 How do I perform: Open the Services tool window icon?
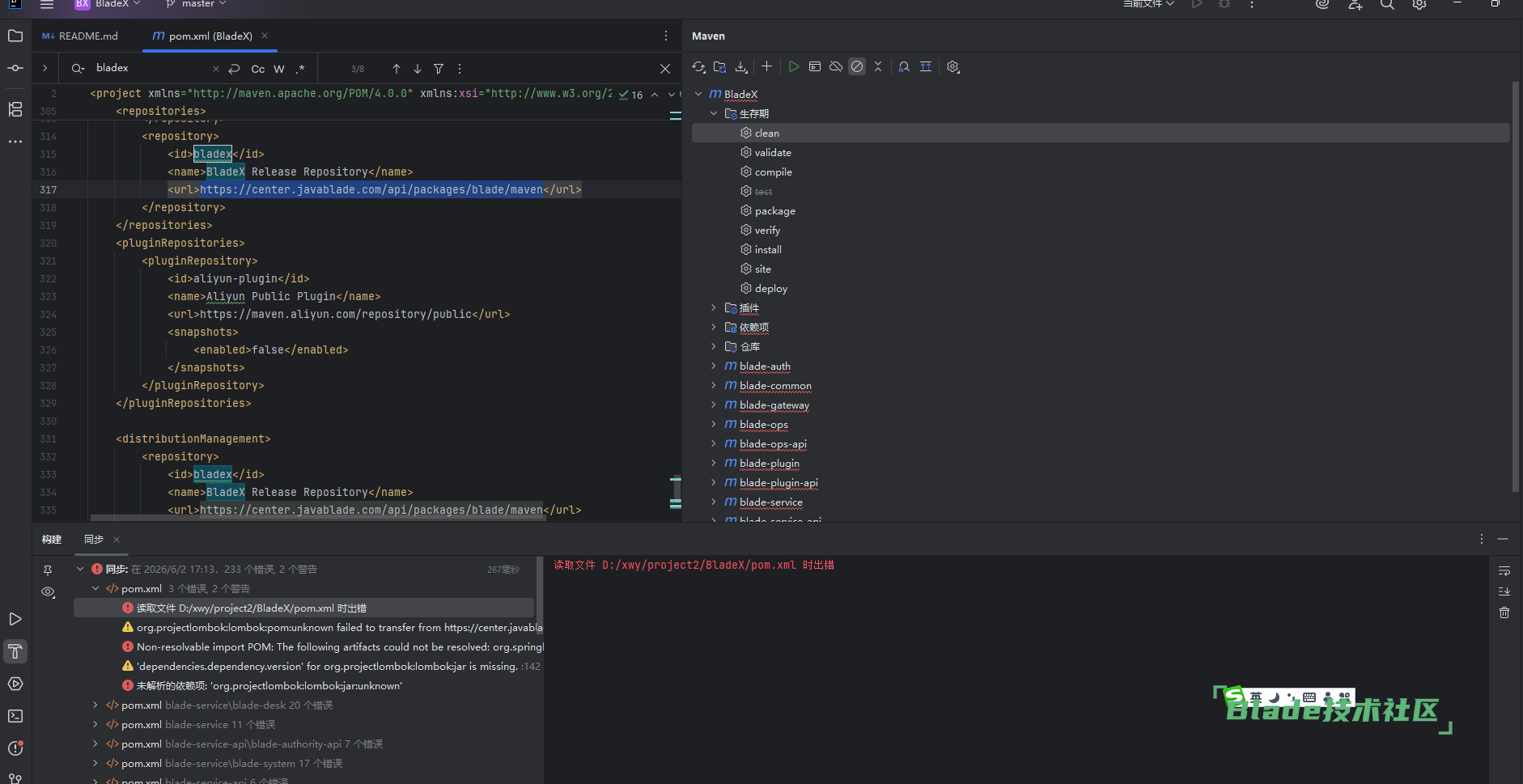tap(15, 684)
